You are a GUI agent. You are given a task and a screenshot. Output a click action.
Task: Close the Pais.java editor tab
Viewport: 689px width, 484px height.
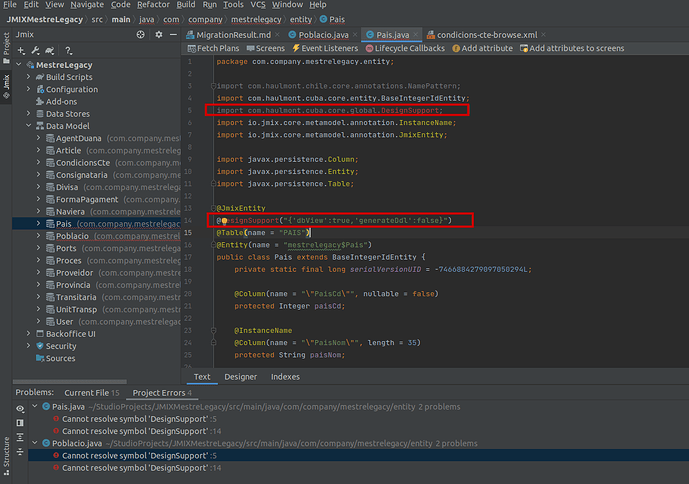pyautogui.click(x=415, y=35)
